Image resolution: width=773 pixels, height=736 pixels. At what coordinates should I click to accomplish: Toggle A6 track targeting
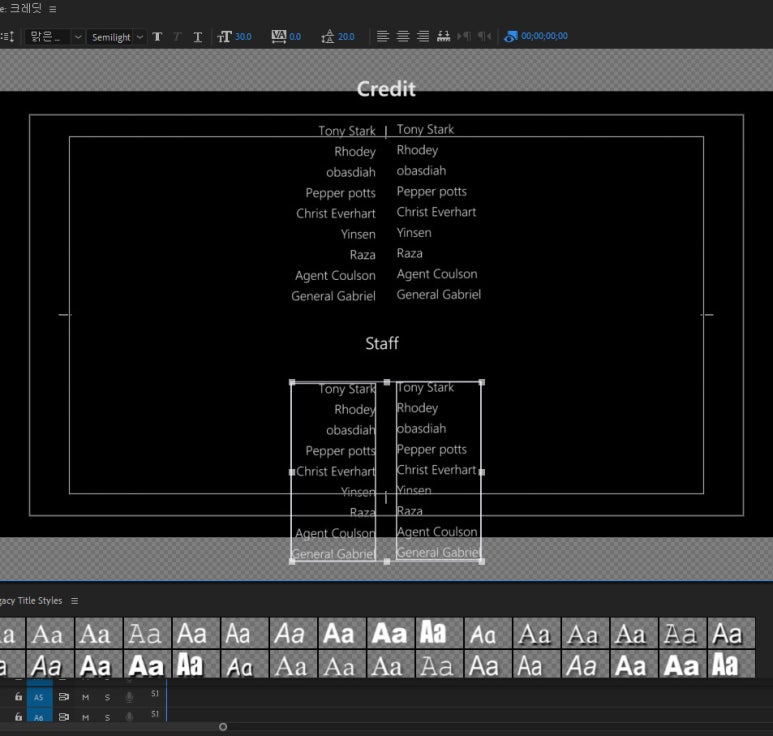point(39,716)
